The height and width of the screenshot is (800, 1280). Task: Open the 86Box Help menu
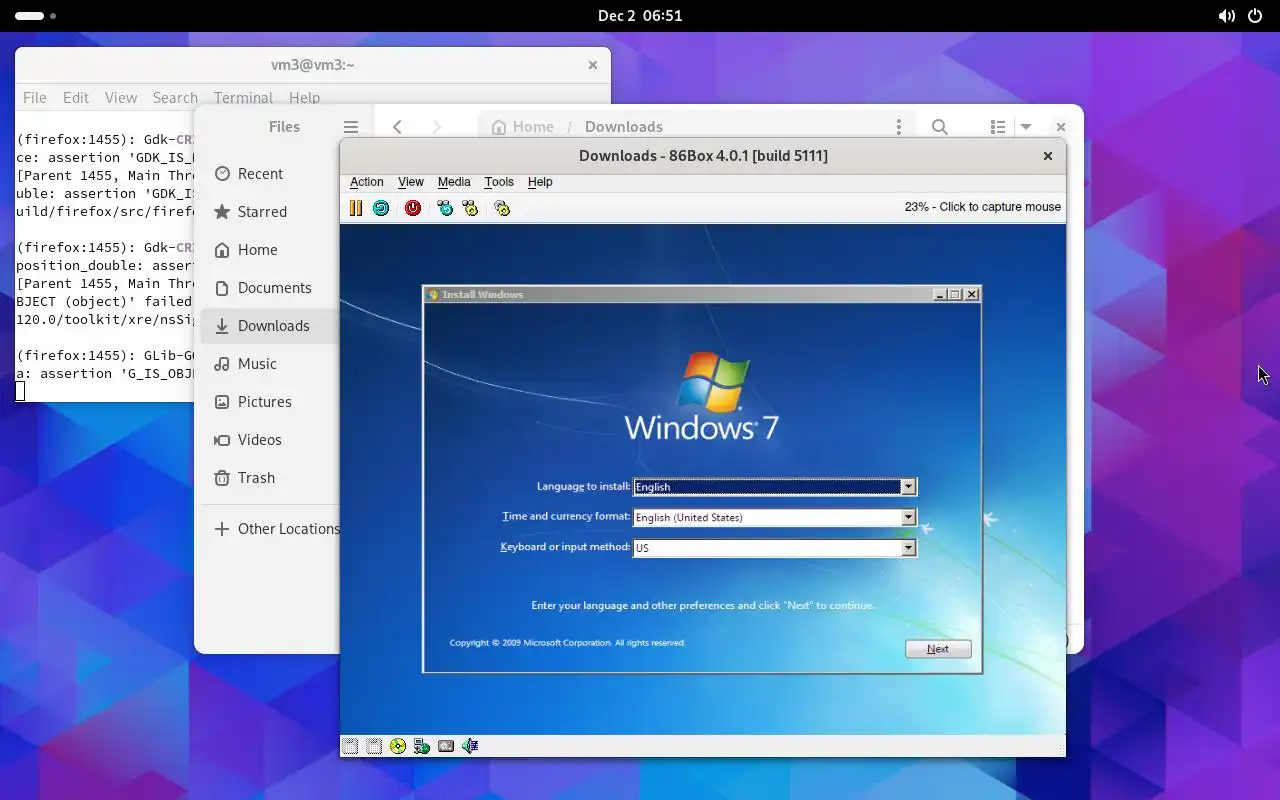pyautogui.click(x=540, y=182)
